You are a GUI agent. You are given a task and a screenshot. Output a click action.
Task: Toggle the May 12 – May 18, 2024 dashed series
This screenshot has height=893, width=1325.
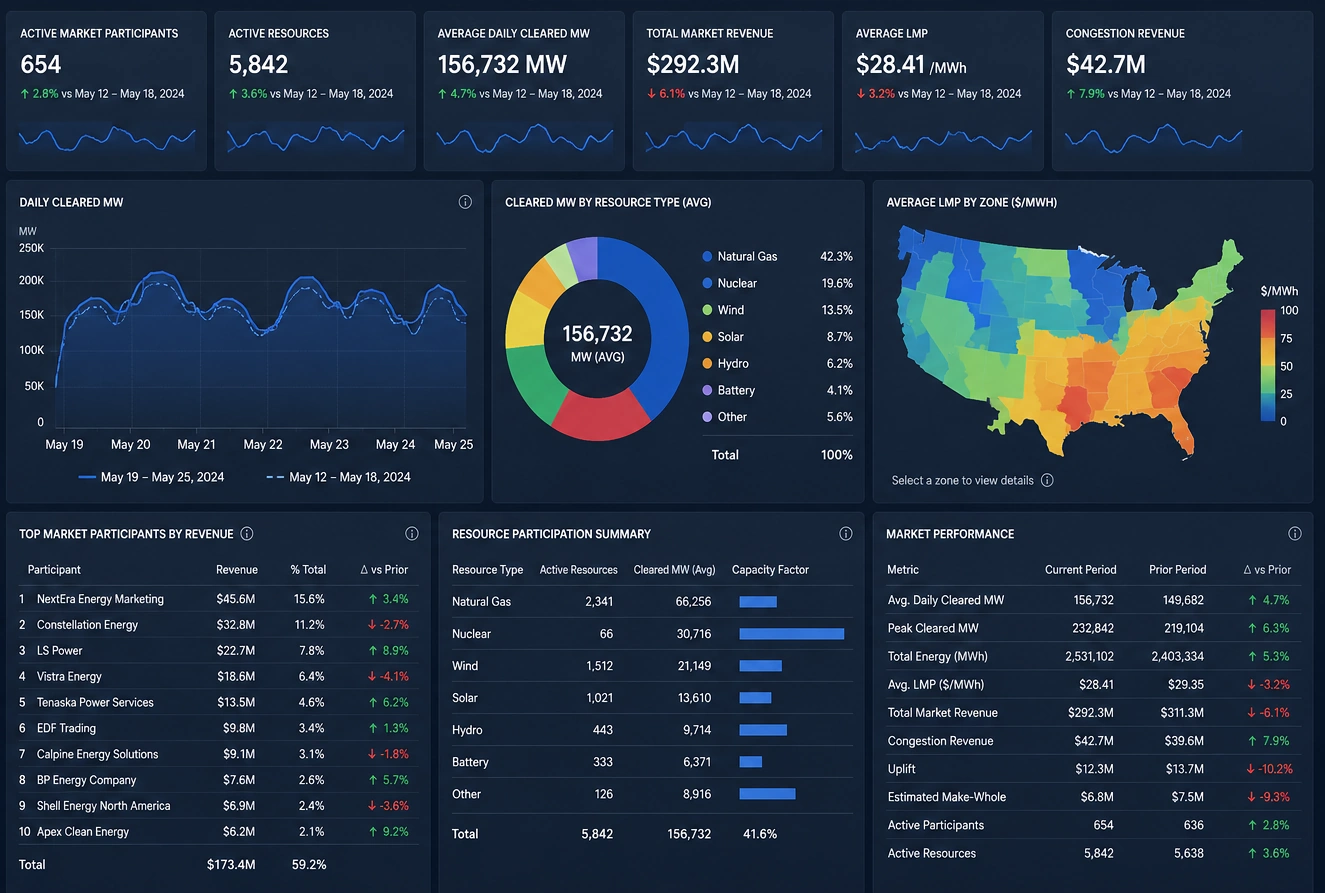[x=338, y=477]
